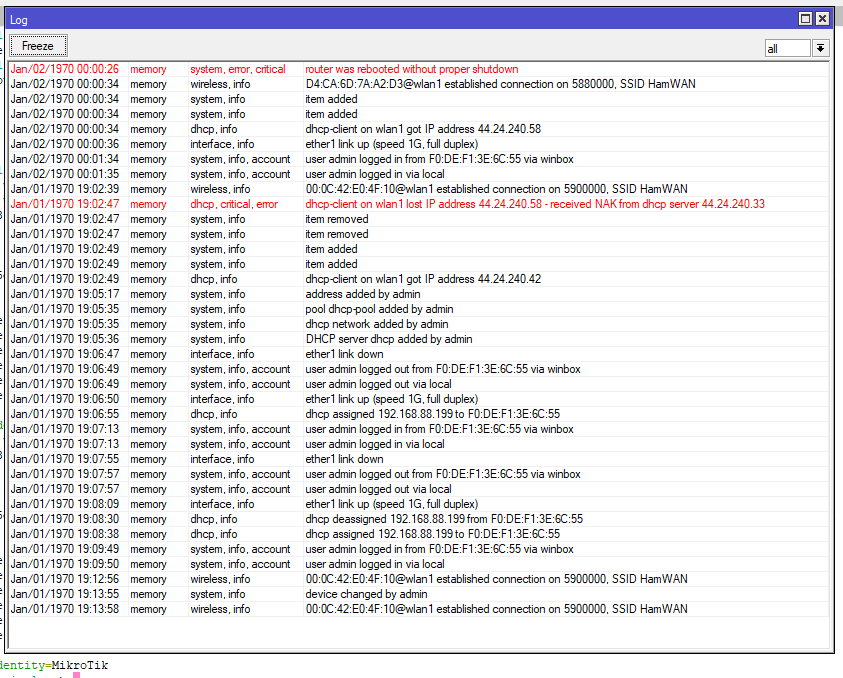This screenshot has width=843, height=678.
Task: Click the Freeze button
Action: click(x=38, y=46)
